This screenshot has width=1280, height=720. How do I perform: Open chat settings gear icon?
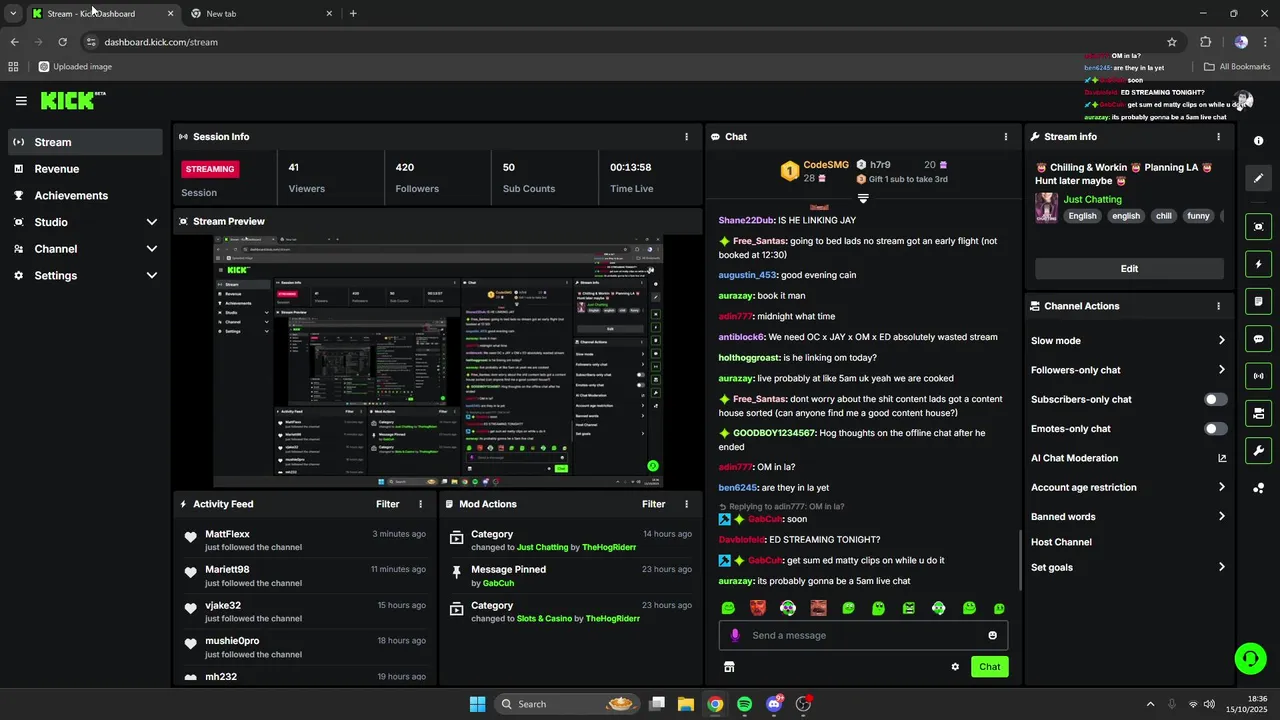click(x=955, y=667)
